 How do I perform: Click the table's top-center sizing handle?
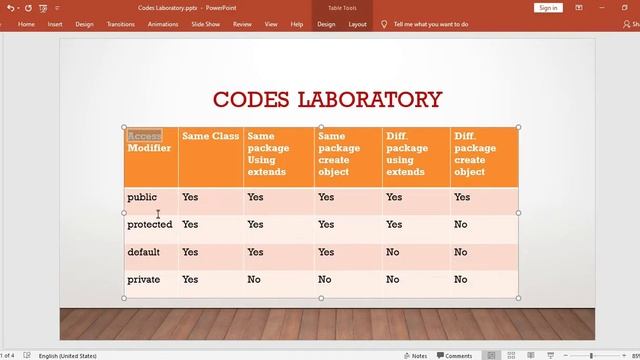click(321, 127)
